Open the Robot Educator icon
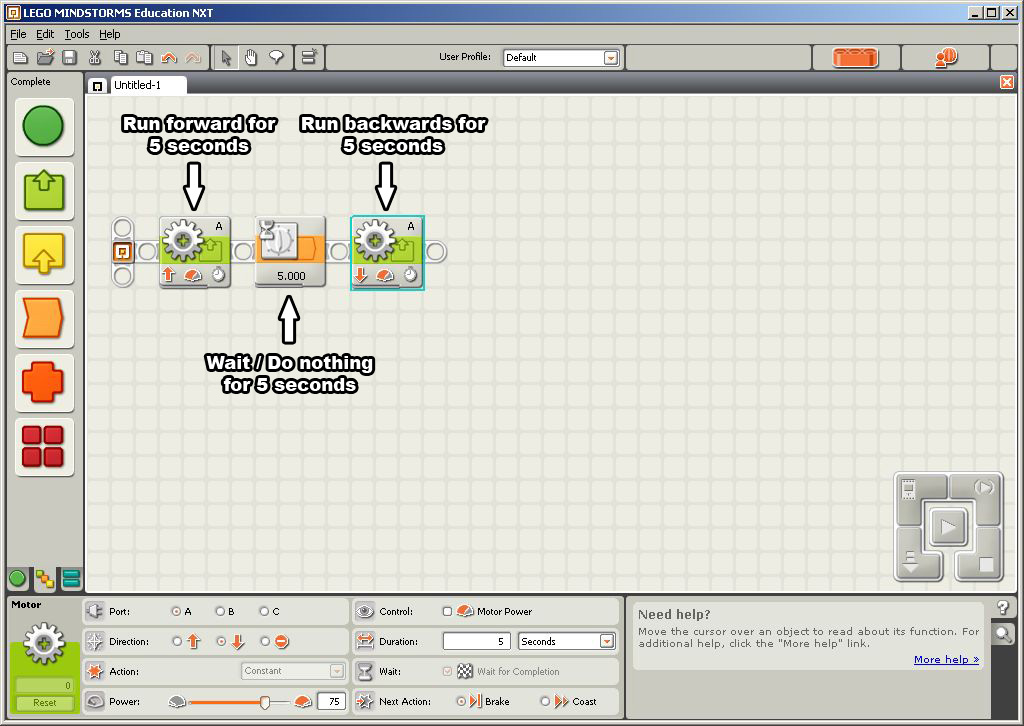 coord(946,57)
